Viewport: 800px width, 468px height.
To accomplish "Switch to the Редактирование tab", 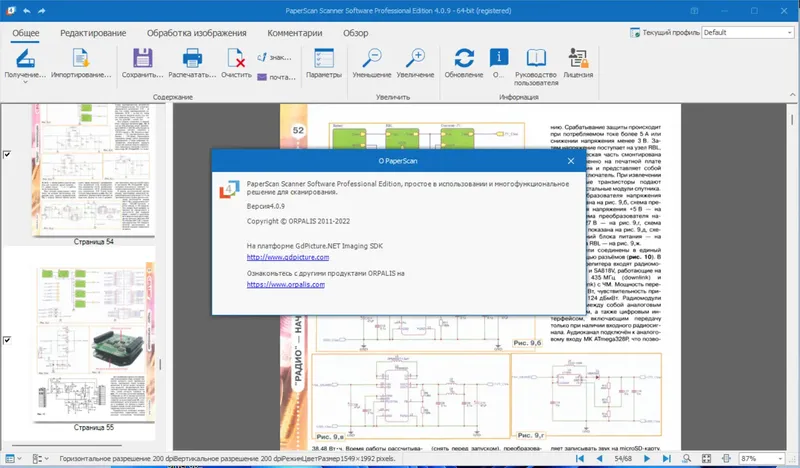I will click(93, 33).
